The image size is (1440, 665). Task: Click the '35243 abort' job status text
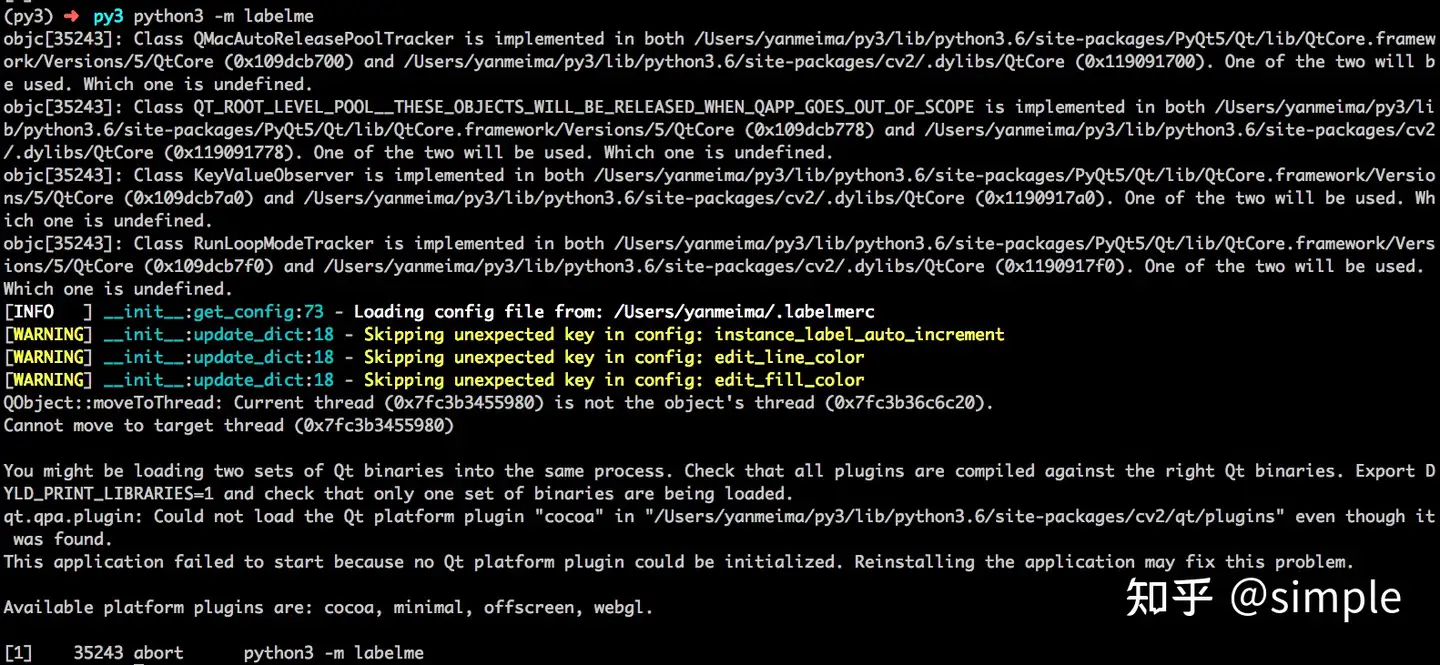pyautogui.click(x=128, y=652)
